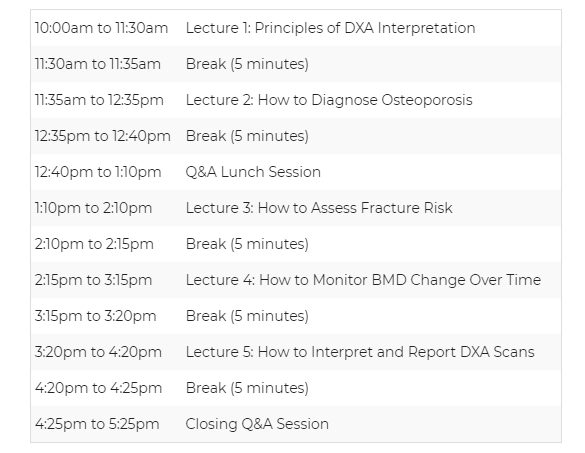The image size is (585, 453).
Task: Click the 4:20pm to 4:25pm time slot
Action: pos(98,388)
